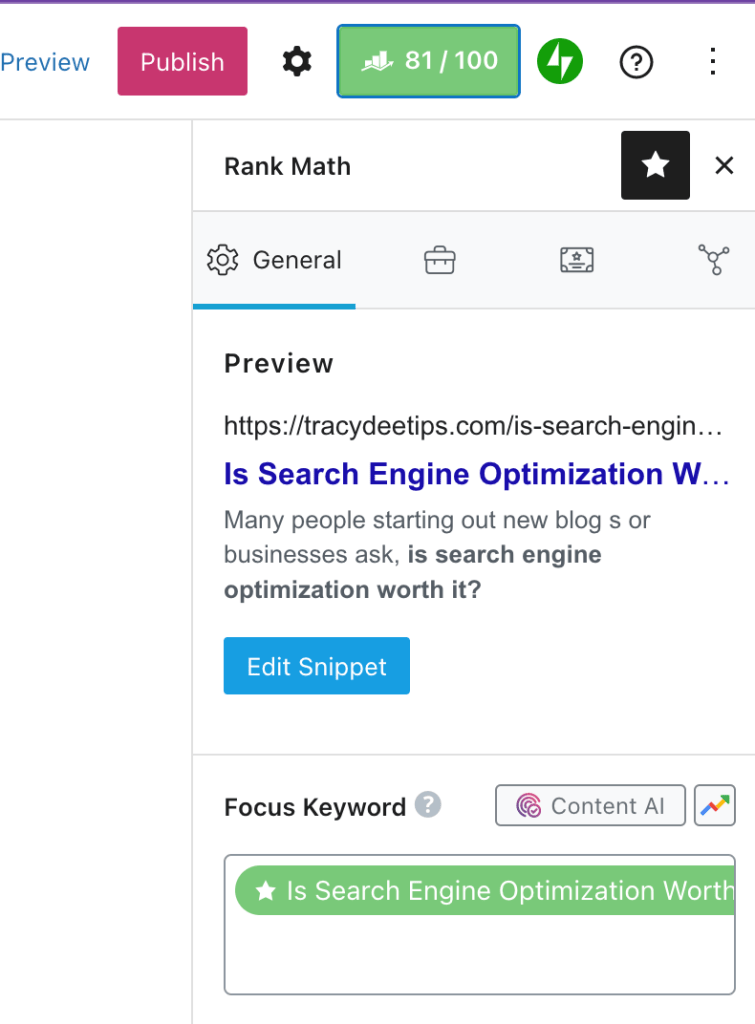Check SEO analysis via the 81/100 score indicator
Image resolution: width=755 pixels, height=1024 pixels.
click(428, 61)
